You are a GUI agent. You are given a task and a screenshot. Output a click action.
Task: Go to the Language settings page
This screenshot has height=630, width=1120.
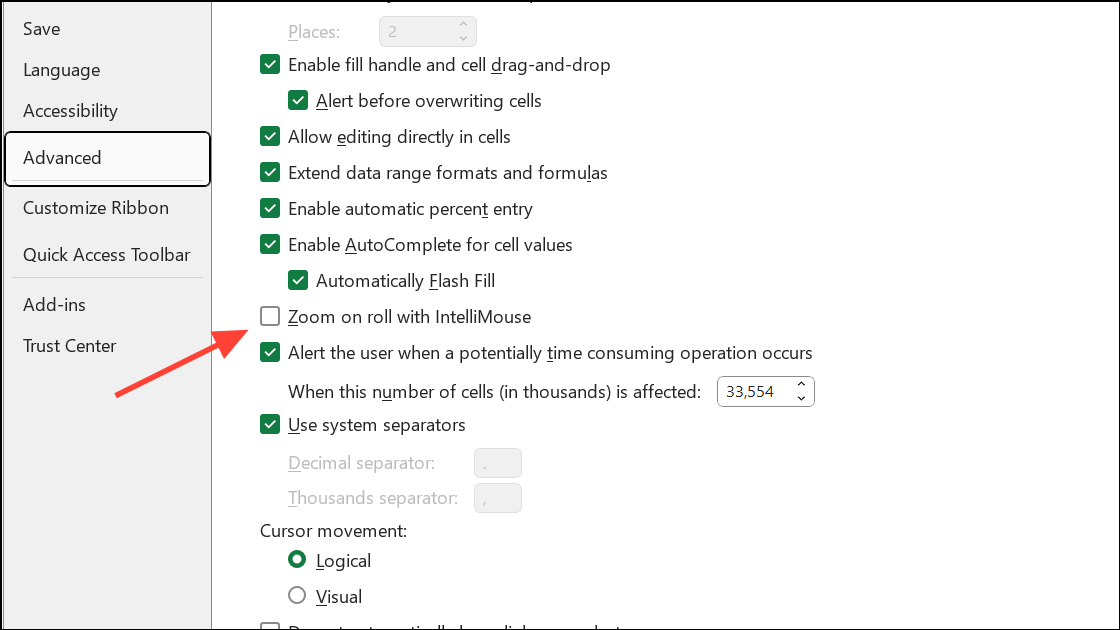tap(61, 69)
